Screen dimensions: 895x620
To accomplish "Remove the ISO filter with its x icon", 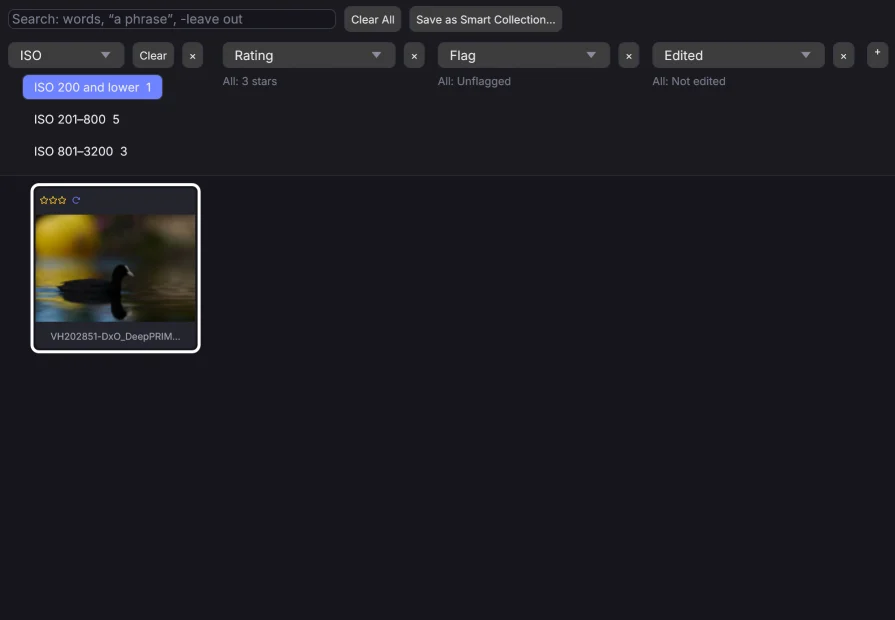I will coord(192,56).
